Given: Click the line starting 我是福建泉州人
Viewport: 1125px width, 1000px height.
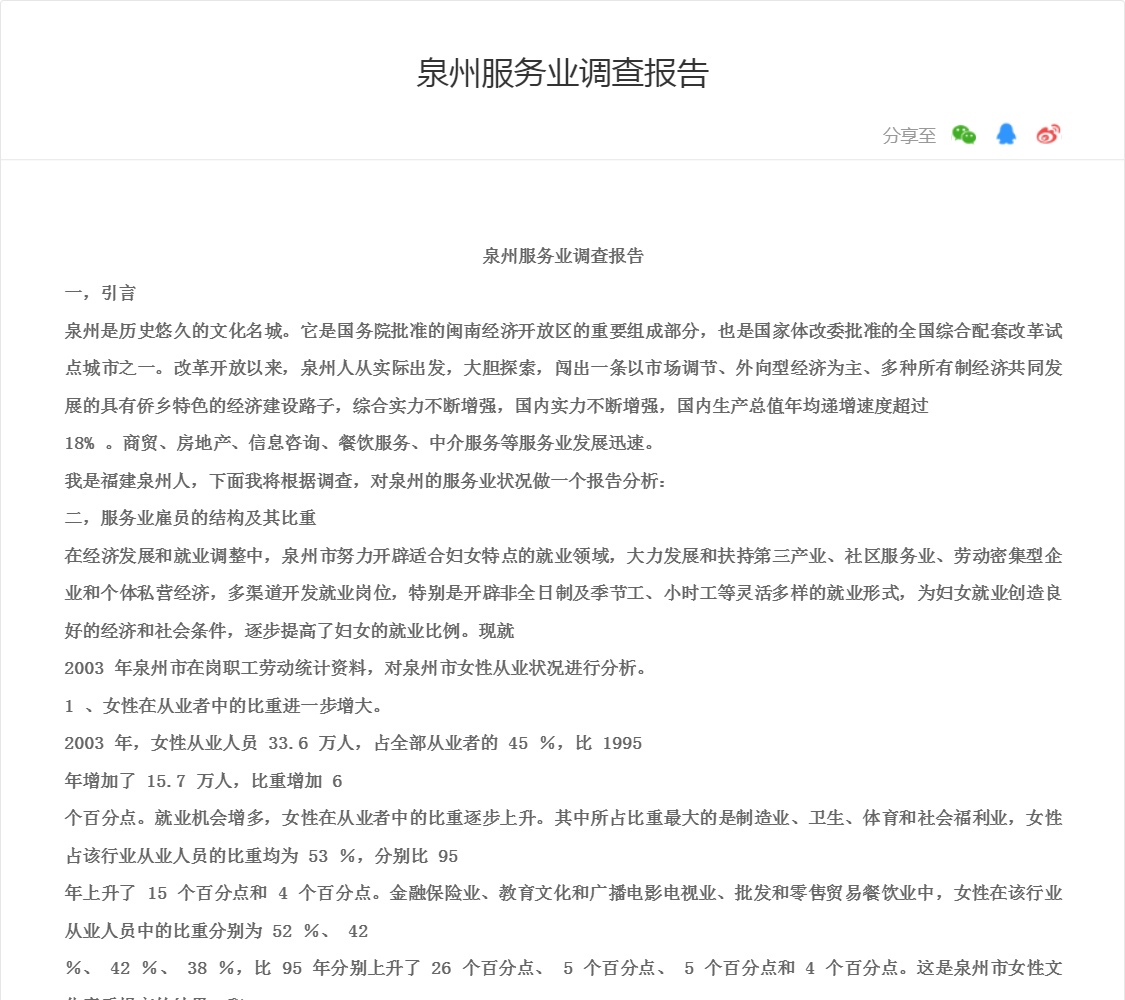Looking at the screenshot, I should click(x=366, y=481).
